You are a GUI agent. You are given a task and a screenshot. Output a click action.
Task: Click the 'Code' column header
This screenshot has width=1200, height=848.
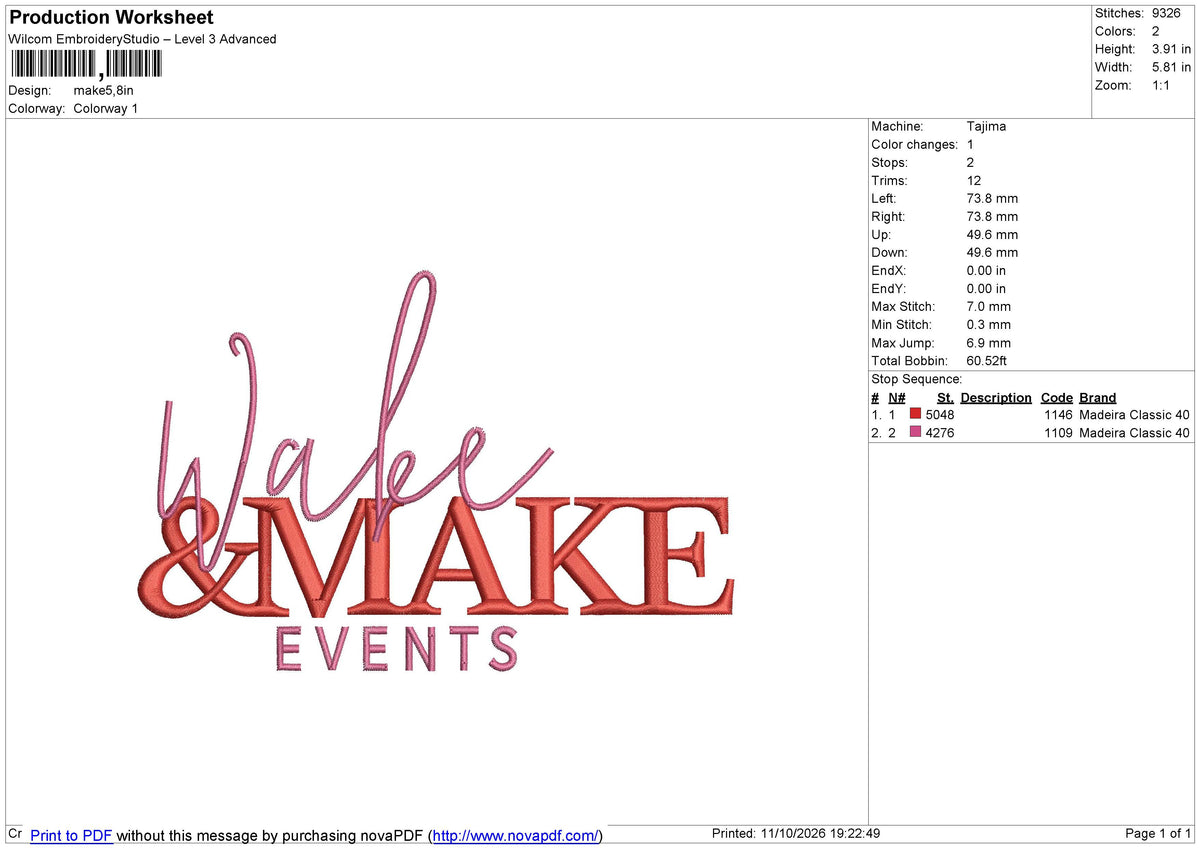coord(1057,398)
